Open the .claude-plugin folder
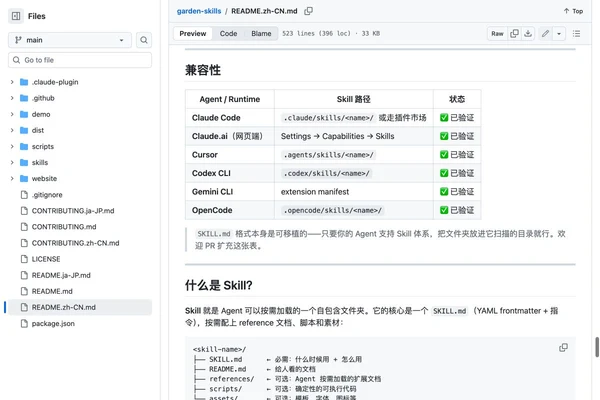600x400 pixels. [55, 82]
